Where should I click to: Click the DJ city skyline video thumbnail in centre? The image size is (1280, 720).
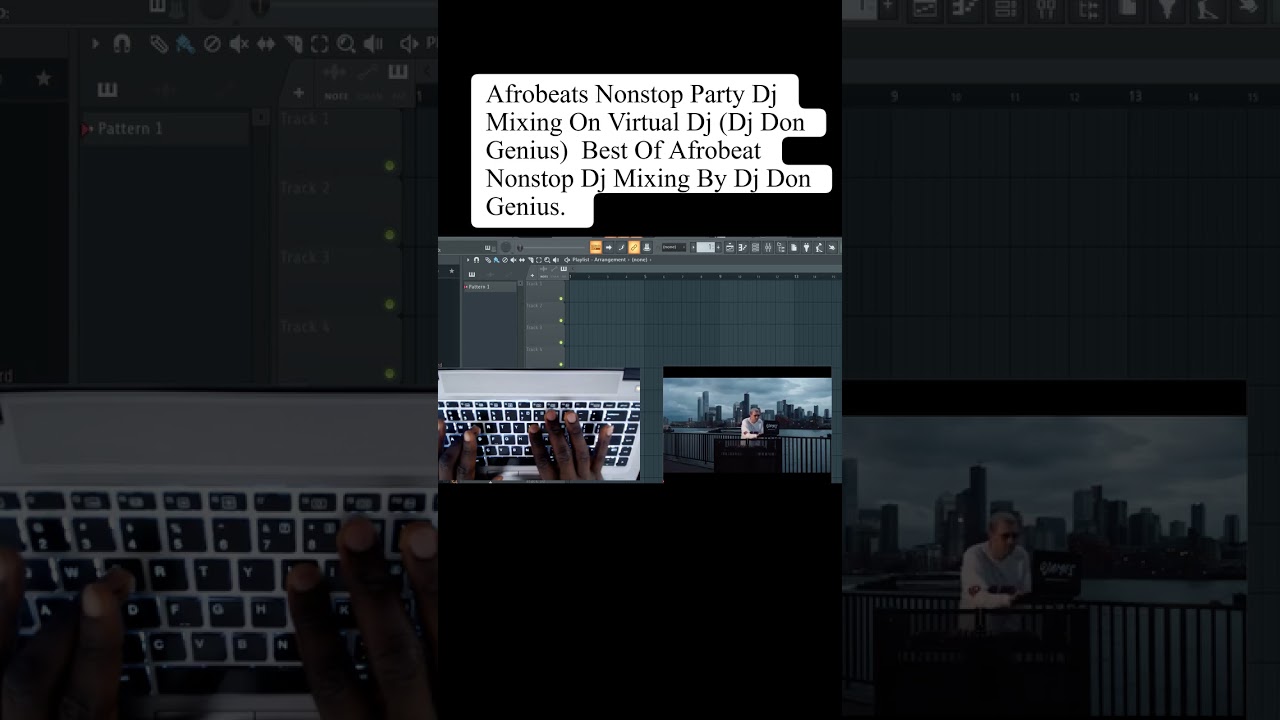coord(747,425)
